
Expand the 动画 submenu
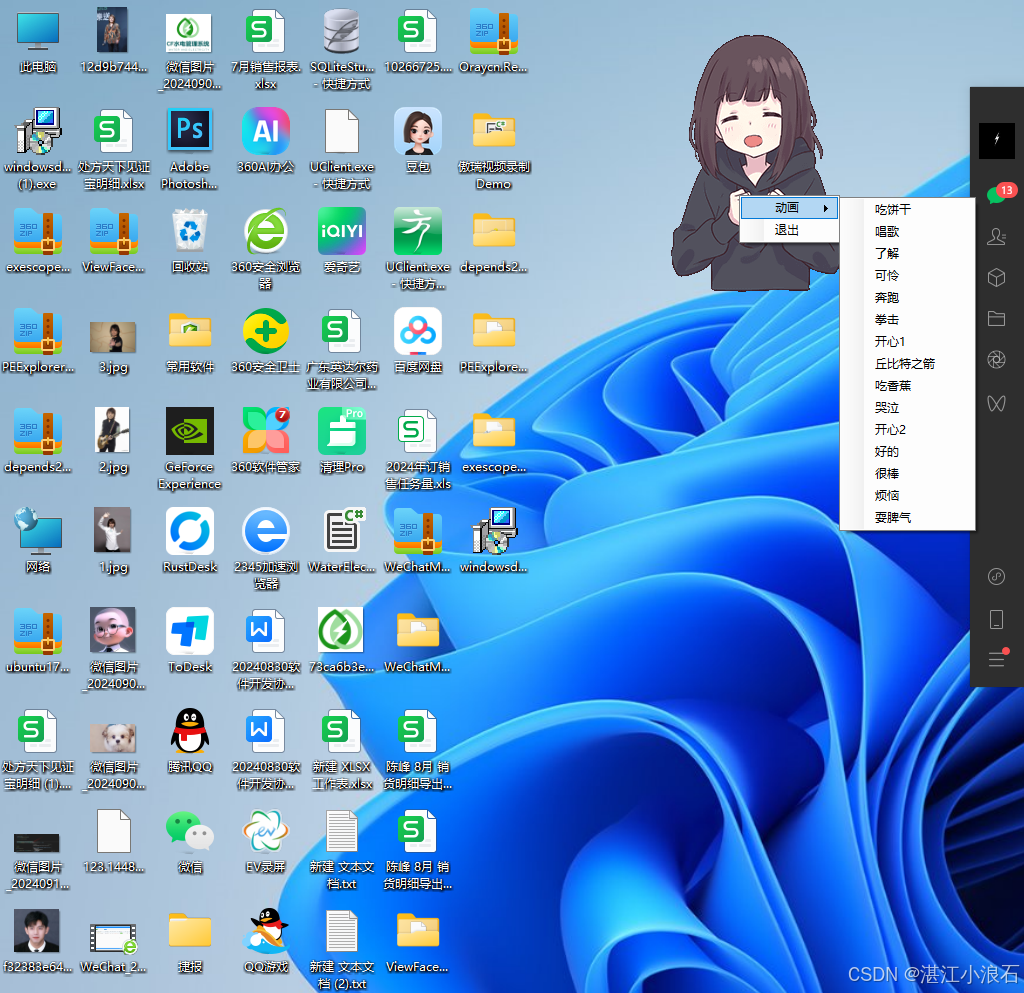coord(789,208)
